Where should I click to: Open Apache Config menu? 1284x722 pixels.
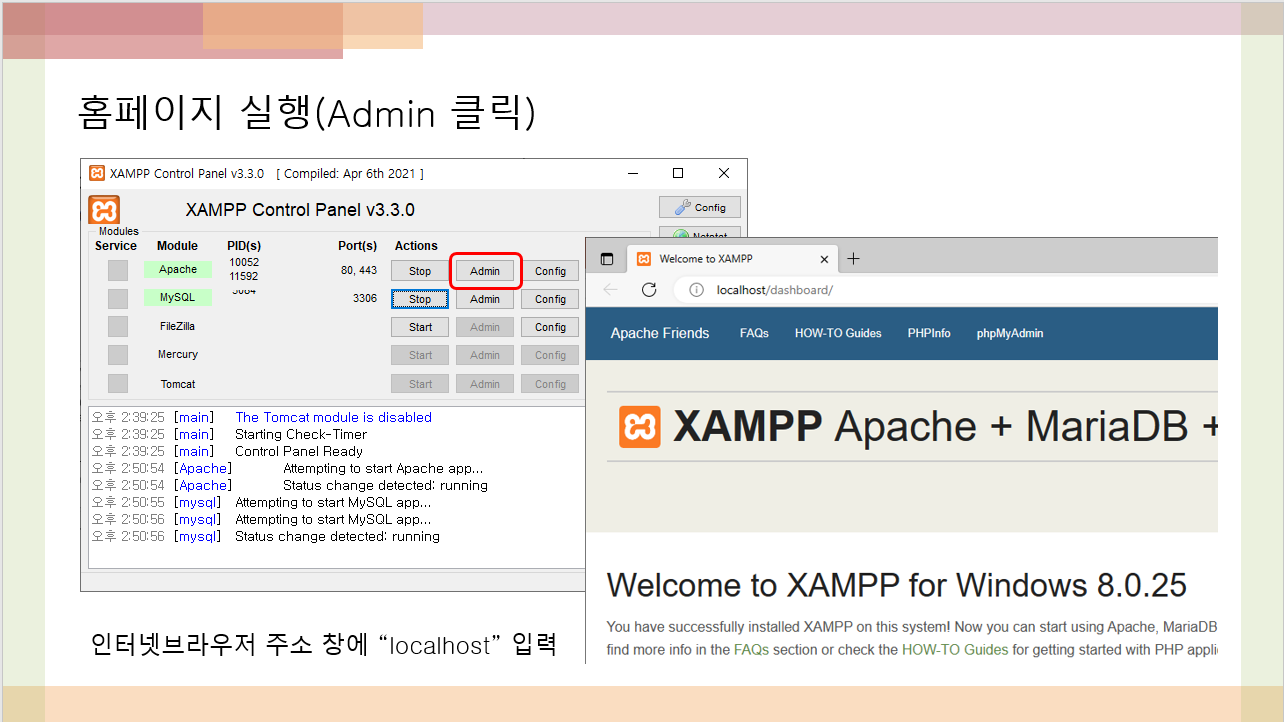[x=550, y=271]
